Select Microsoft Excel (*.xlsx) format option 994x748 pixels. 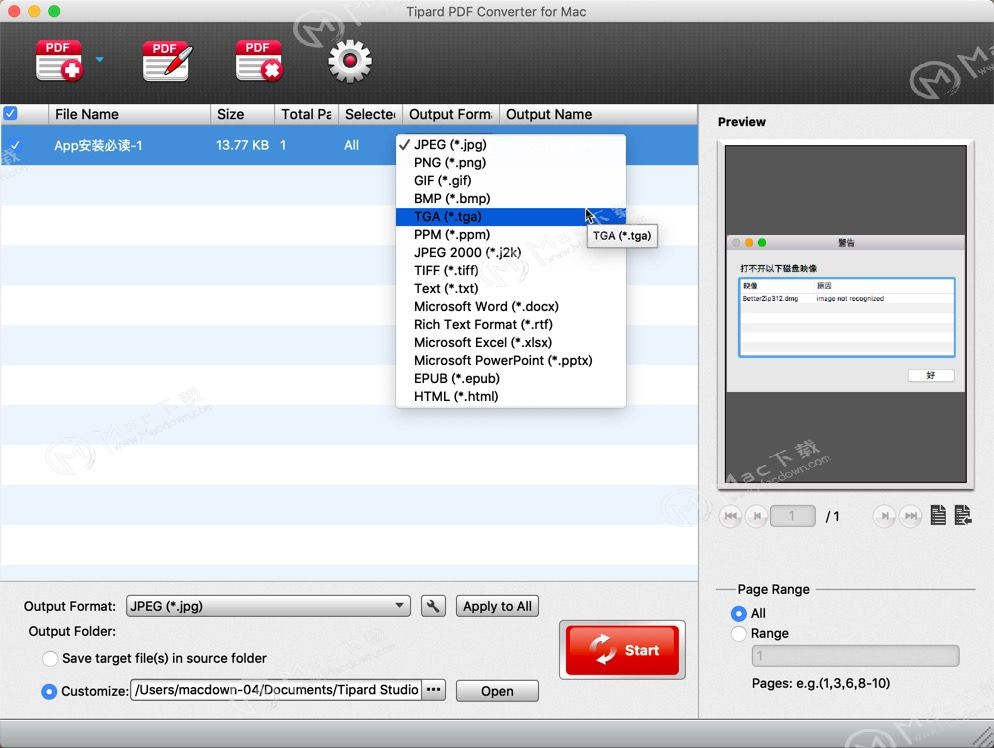point(510,342)
